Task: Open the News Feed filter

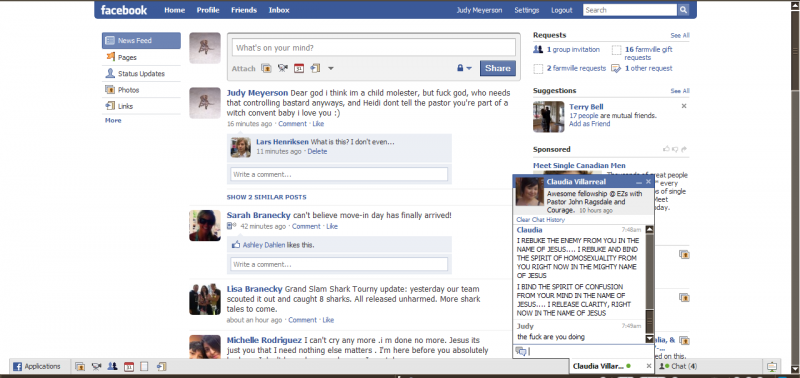Action: (x=141, y=41)
